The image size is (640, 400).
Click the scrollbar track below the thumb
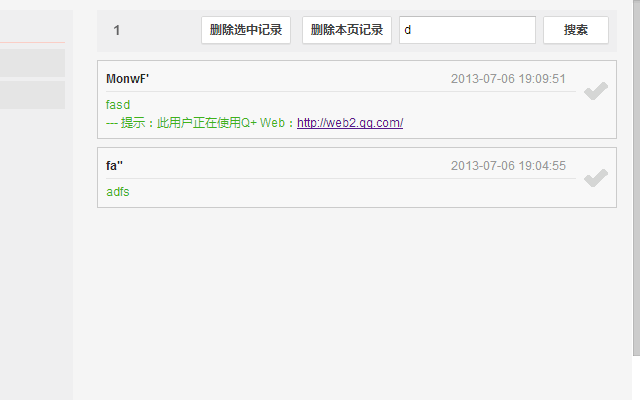click(636, 378)
